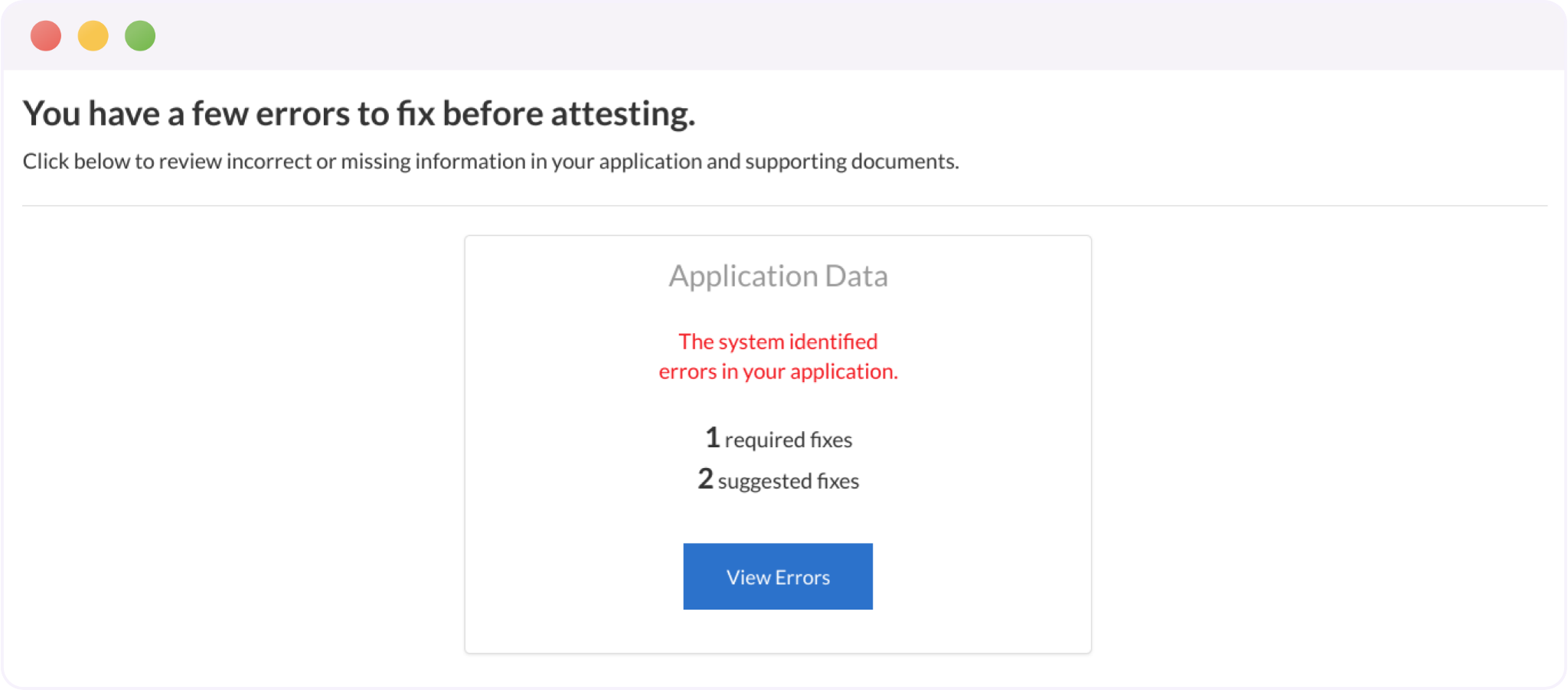
Task: Click the 'You have a few errors' heading
Action: (x=358, y=113)
